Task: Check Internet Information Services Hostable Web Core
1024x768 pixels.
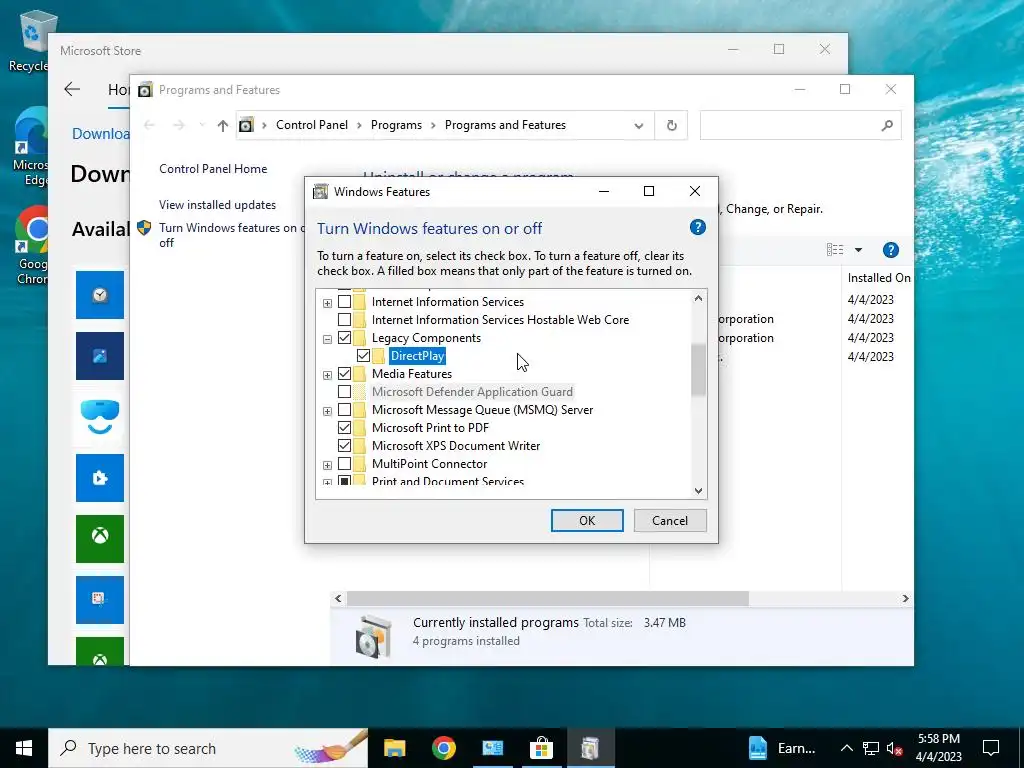Action: [344, 320]
